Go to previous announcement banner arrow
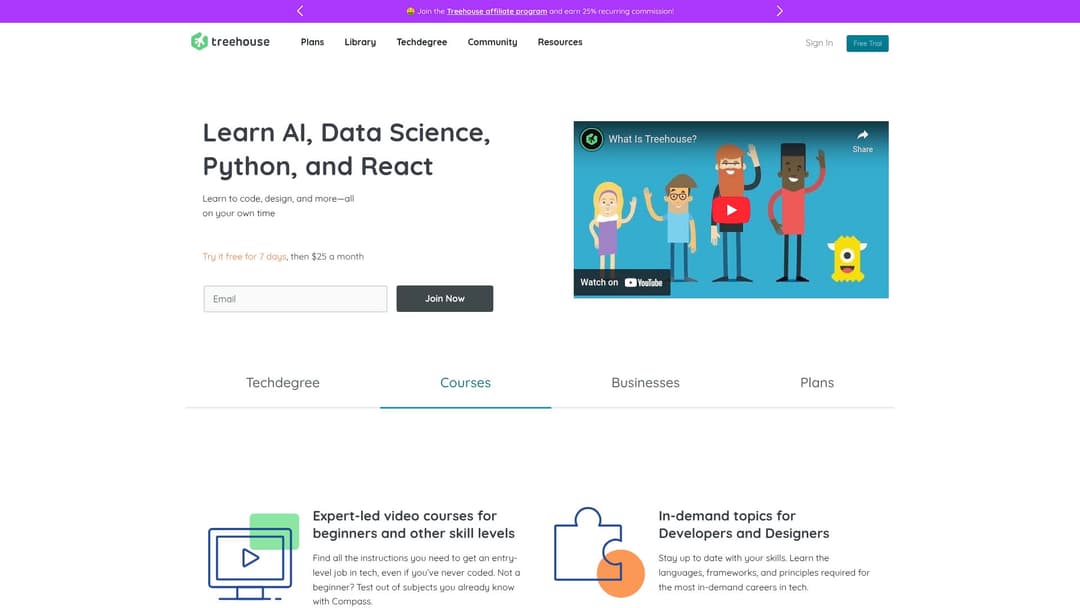 coord(300,11)
